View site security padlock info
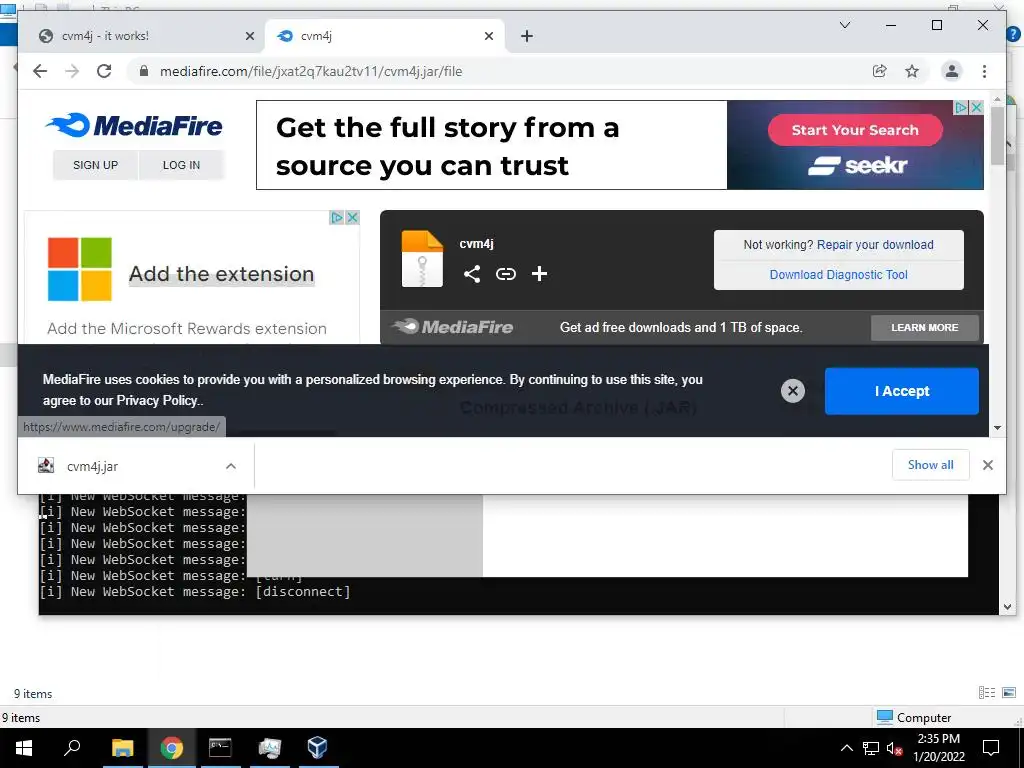The height and width of the screenshot is (768, 1024). click(144, 71)
